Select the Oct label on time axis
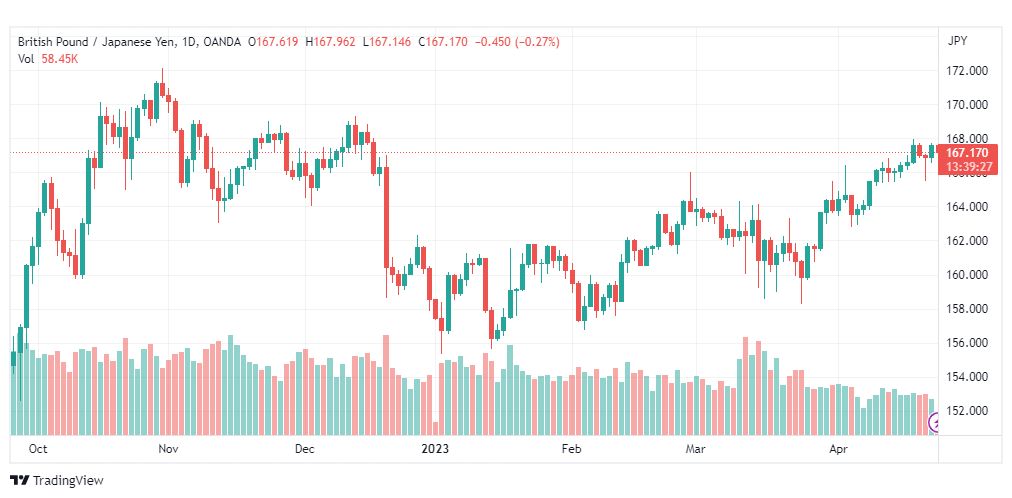1012x498 pixels. click(x=38, y=448)
